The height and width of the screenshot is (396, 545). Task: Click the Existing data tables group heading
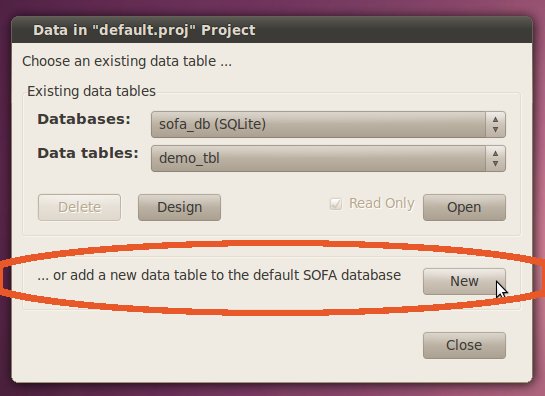point(91,91)
